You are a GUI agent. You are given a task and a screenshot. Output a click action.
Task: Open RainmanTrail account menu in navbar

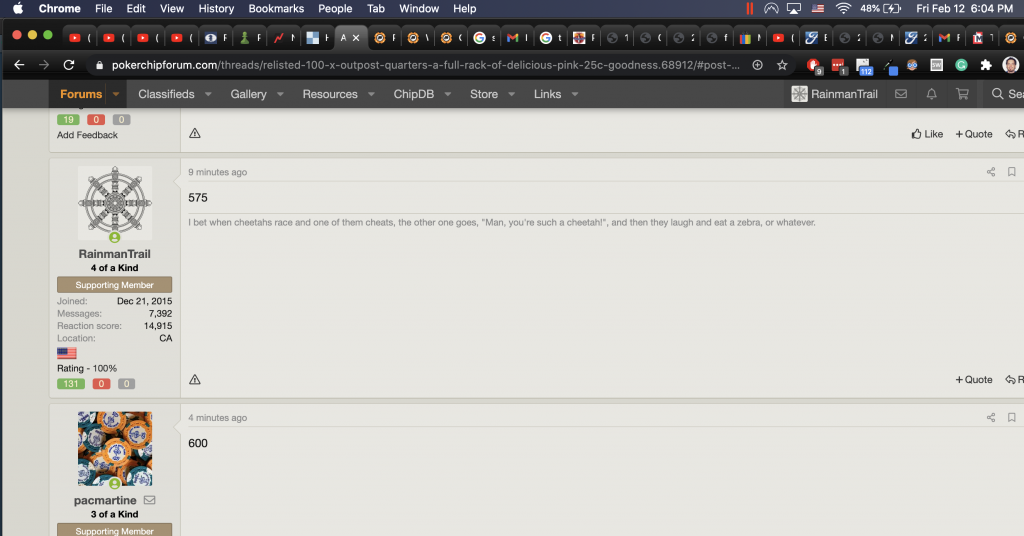[835, 94]
